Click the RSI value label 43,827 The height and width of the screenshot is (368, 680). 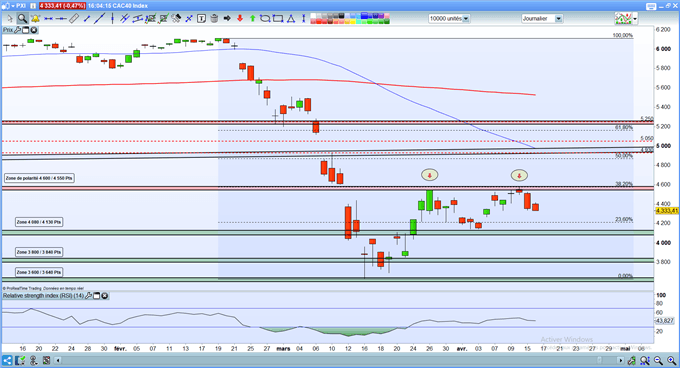664,321
